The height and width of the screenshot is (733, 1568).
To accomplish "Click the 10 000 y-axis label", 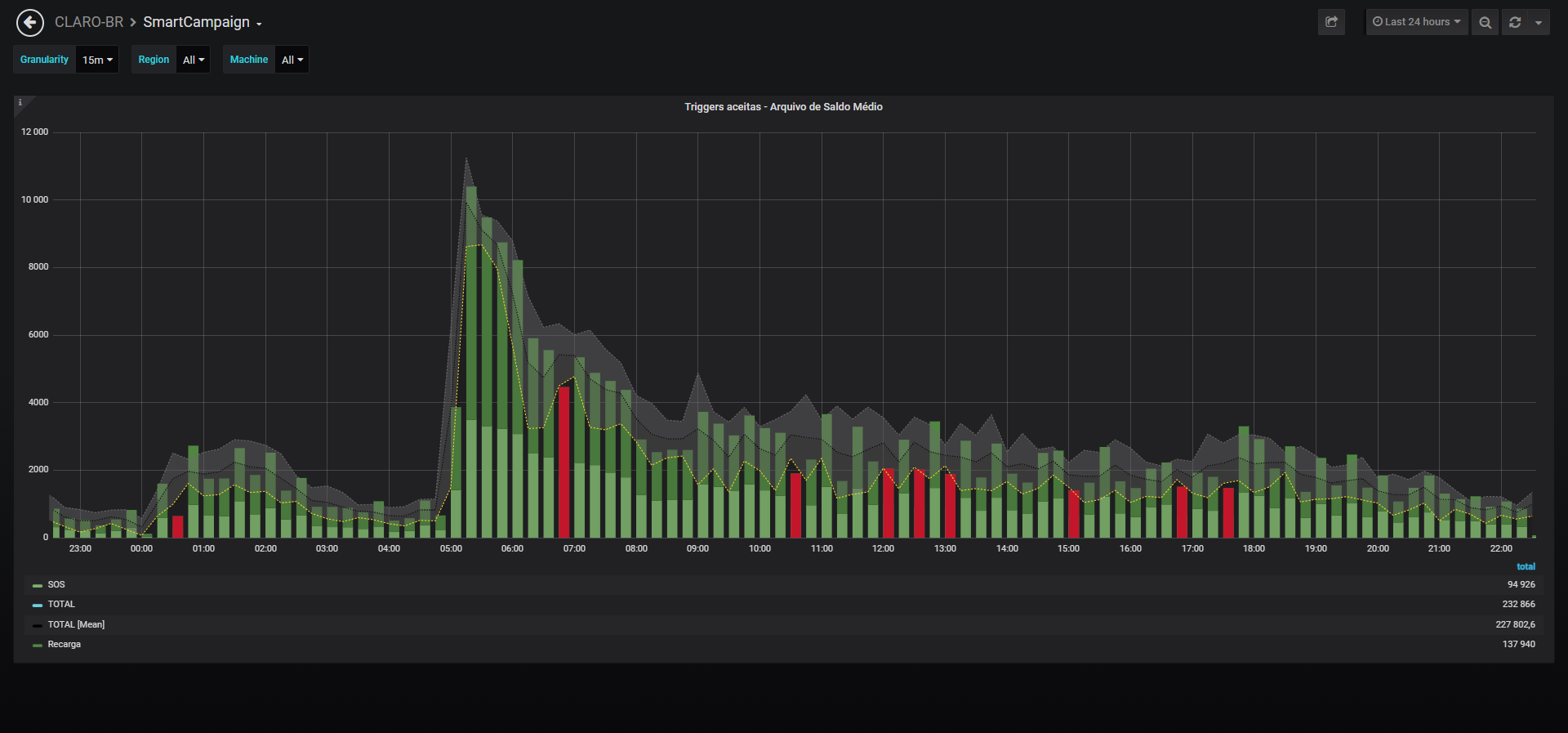I will point(34,199).
